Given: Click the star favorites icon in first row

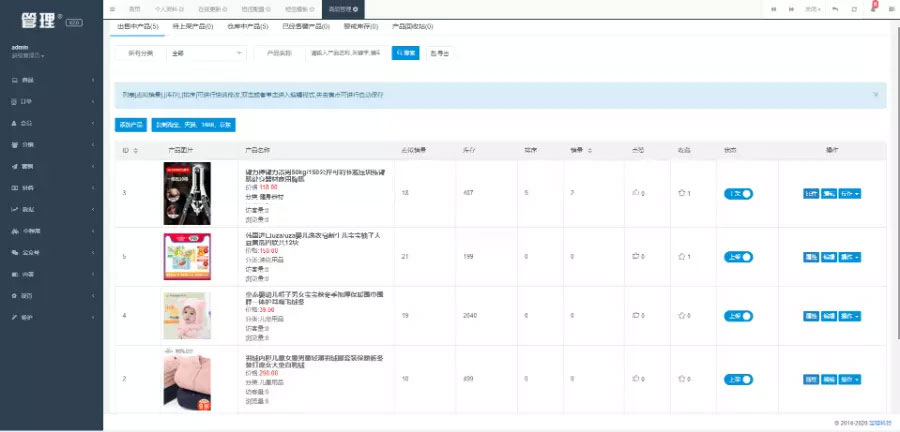Looking at the screenshot, I should tap(682, 193).
